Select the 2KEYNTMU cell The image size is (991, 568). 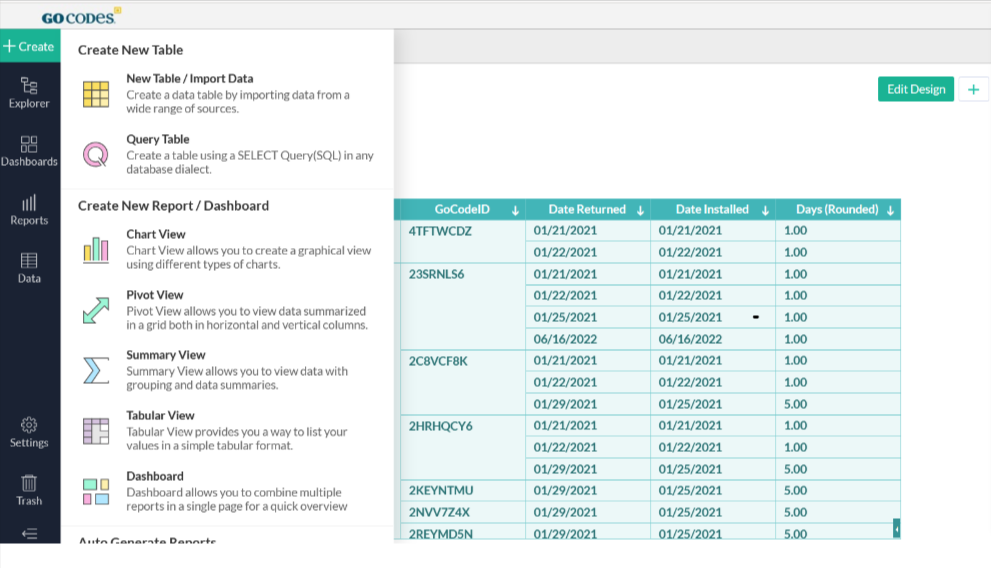(463, 490)
